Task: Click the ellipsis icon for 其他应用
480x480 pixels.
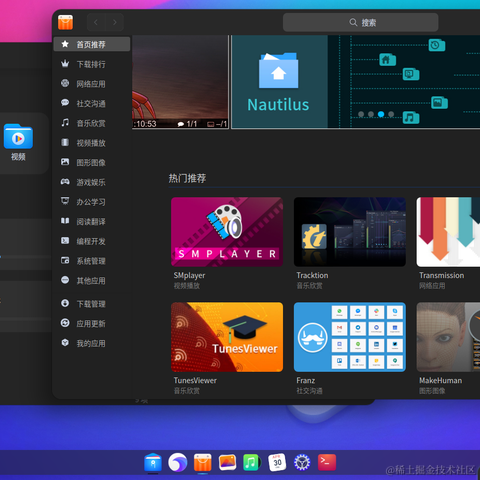Action: [65, 280]
